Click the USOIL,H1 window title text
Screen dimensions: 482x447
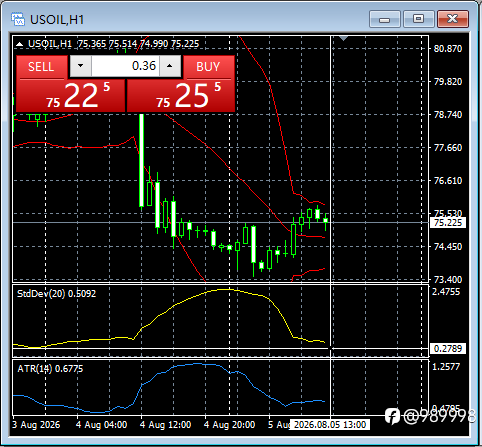[x=57, y=19]
